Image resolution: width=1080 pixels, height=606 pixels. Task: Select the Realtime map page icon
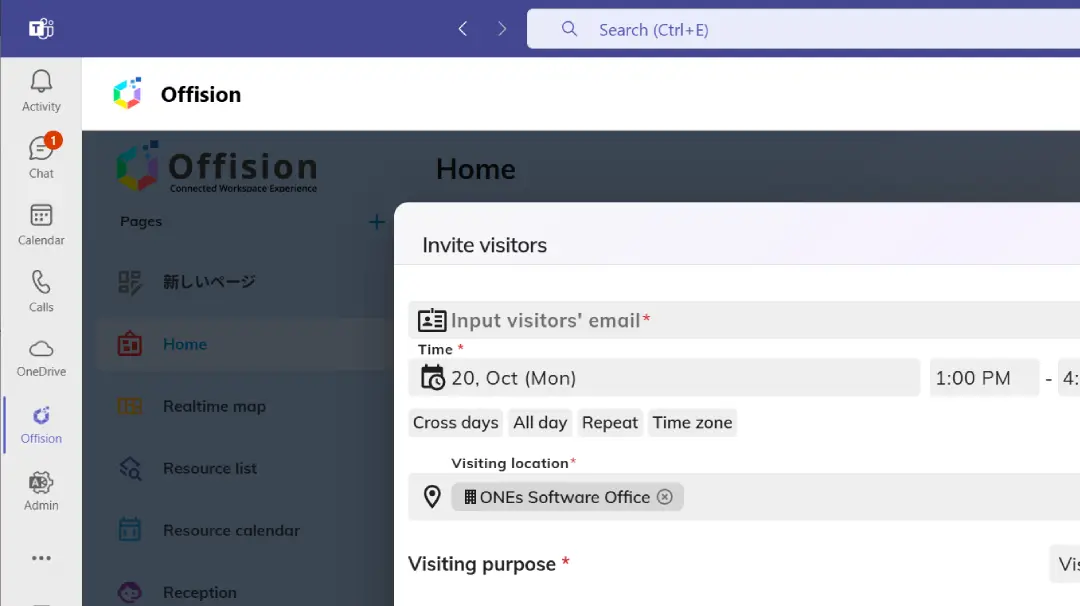tap(130, 406)
